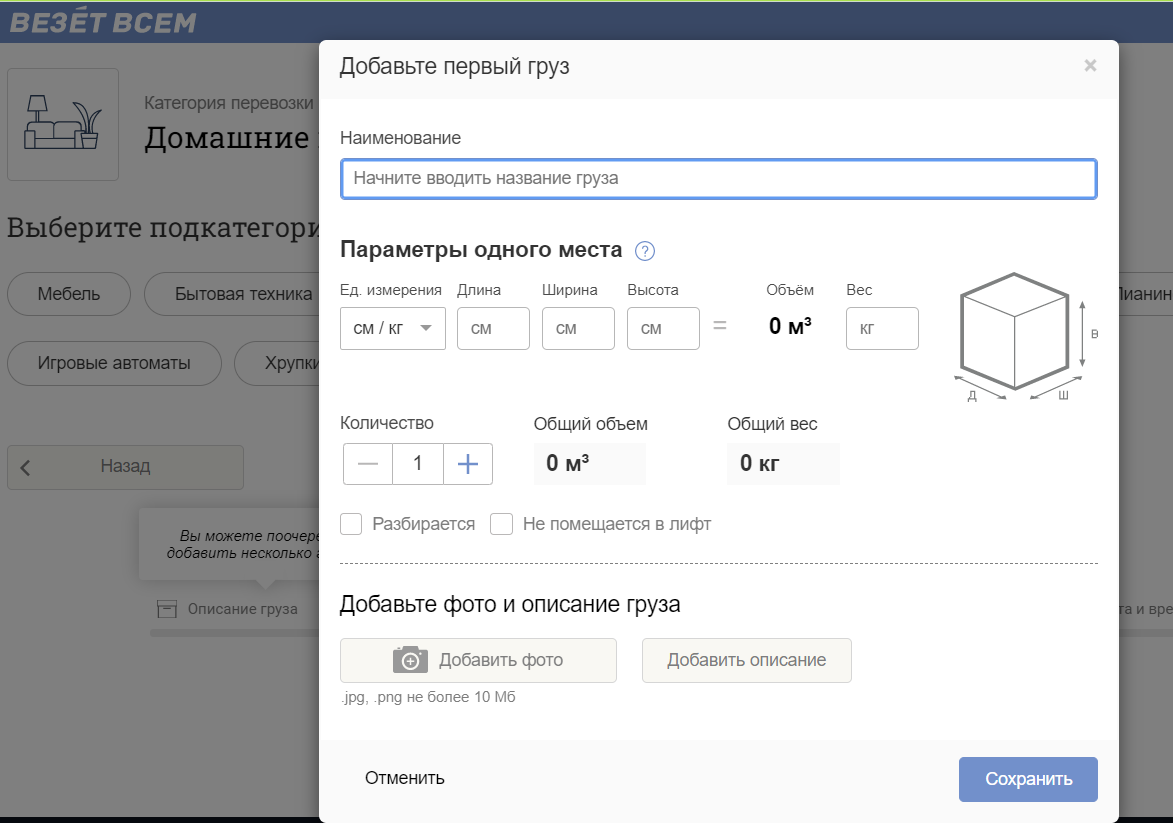
Task: Click the home goods category sofa icon
Action: pos(63,124)
